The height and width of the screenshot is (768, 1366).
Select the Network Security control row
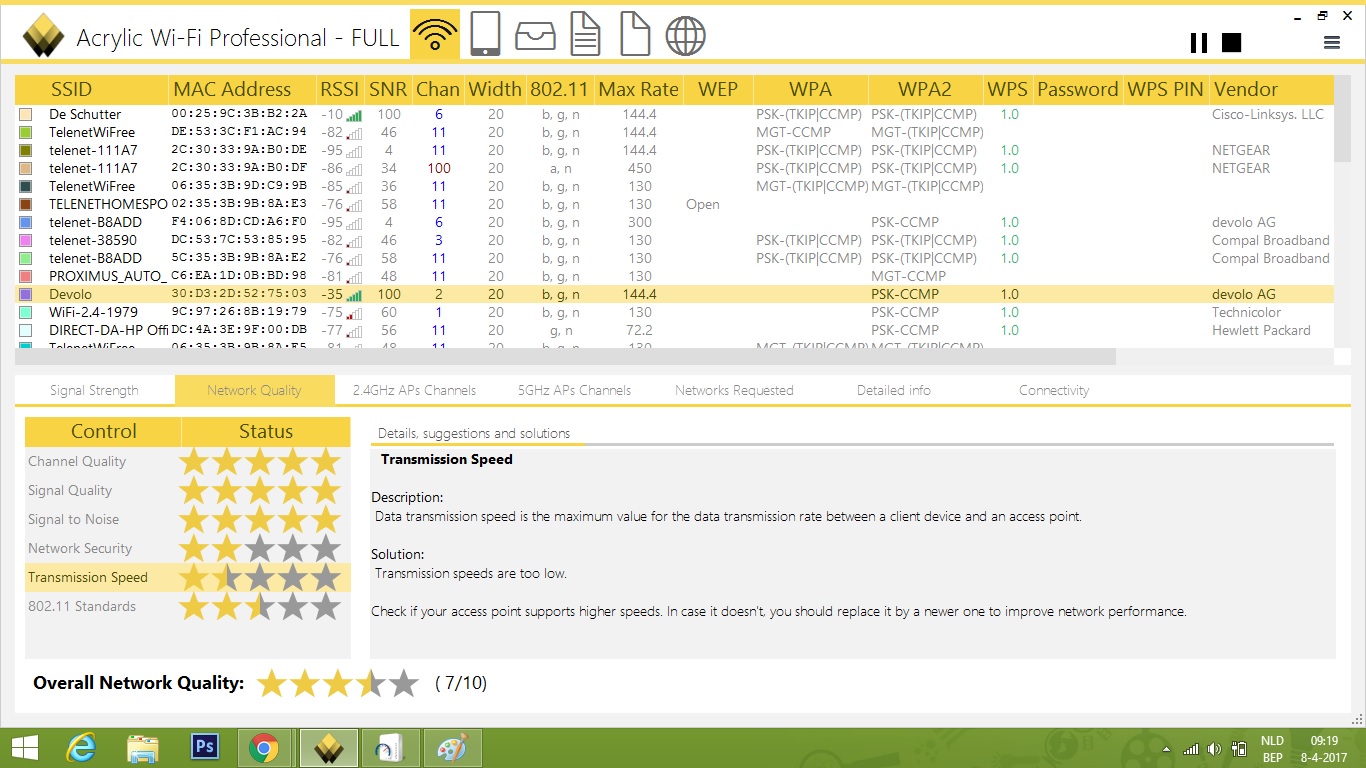pyautogui.click(x=80, y=548)
